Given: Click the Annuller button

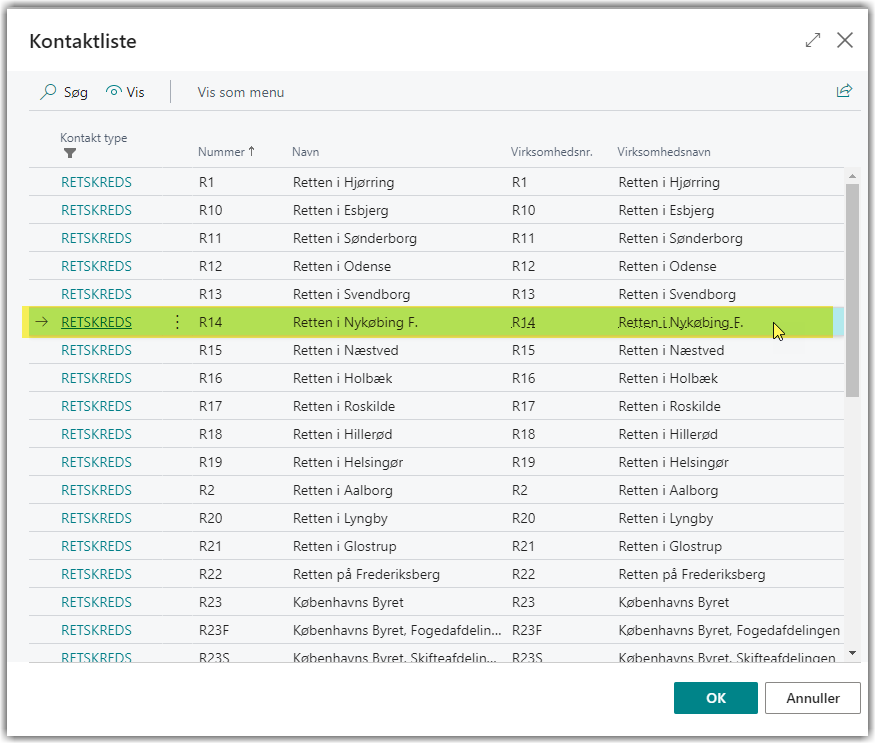Looking at the screenshot, I should tap(813, 698).
